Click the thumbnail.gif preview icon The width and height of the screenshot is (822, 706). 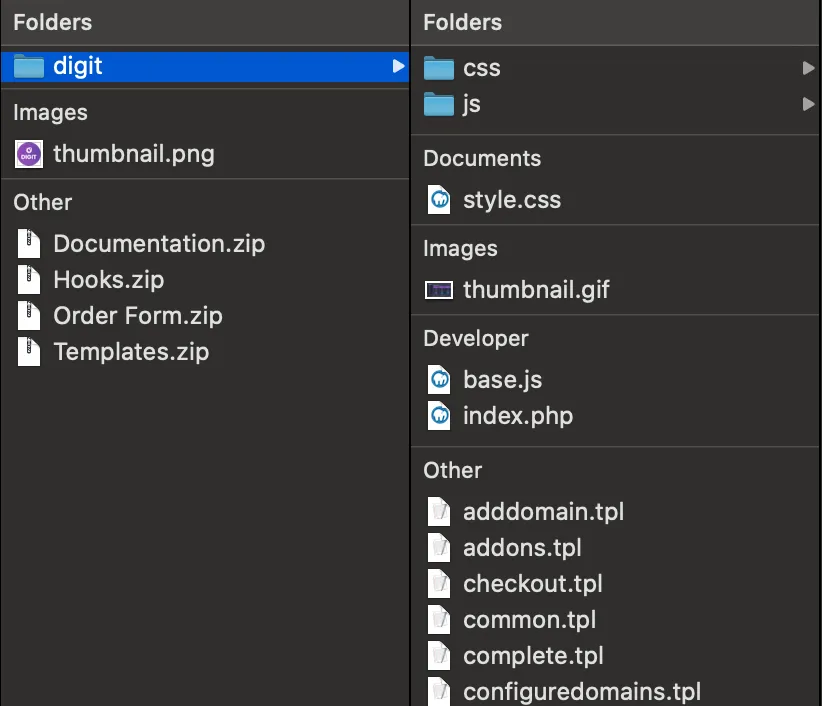pos(439,290)
